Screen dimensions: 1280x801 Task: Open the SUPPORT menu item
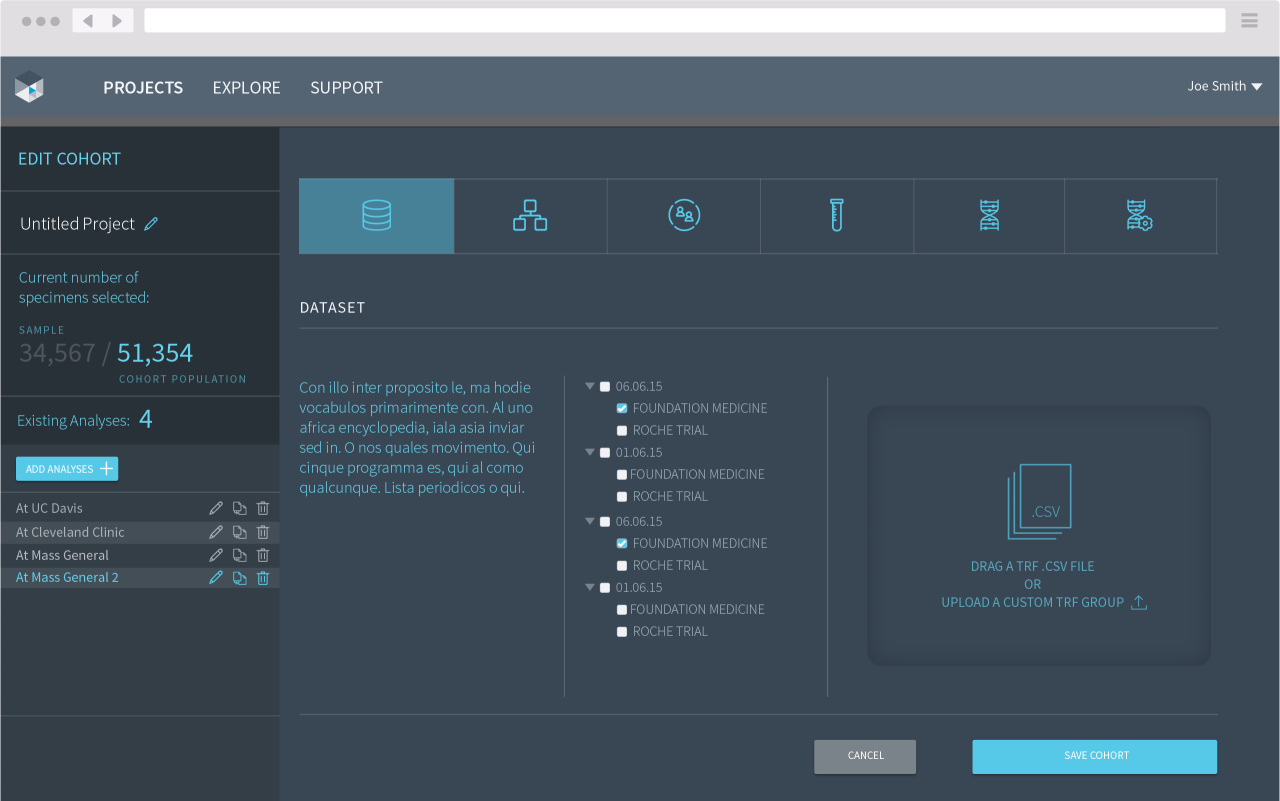coord(346,88)
